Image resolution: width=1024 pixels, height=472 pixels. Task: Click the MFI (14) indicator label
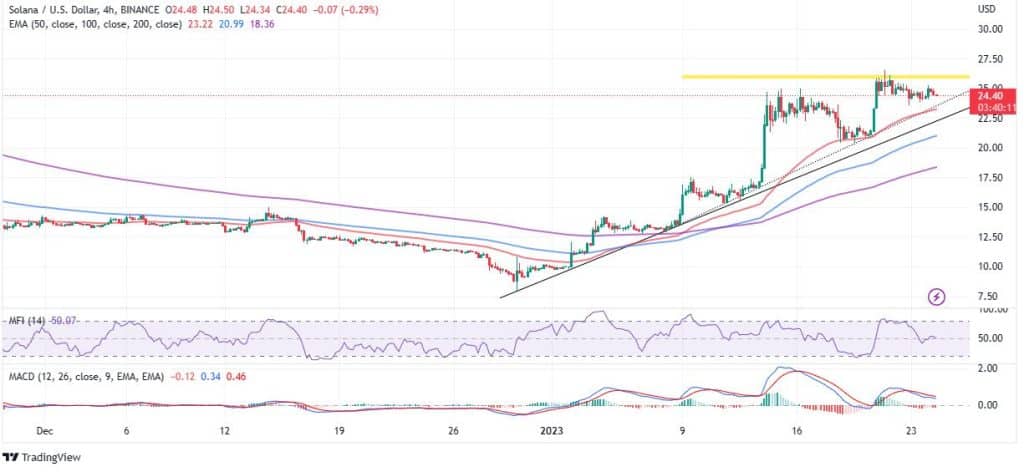(25, 321)
